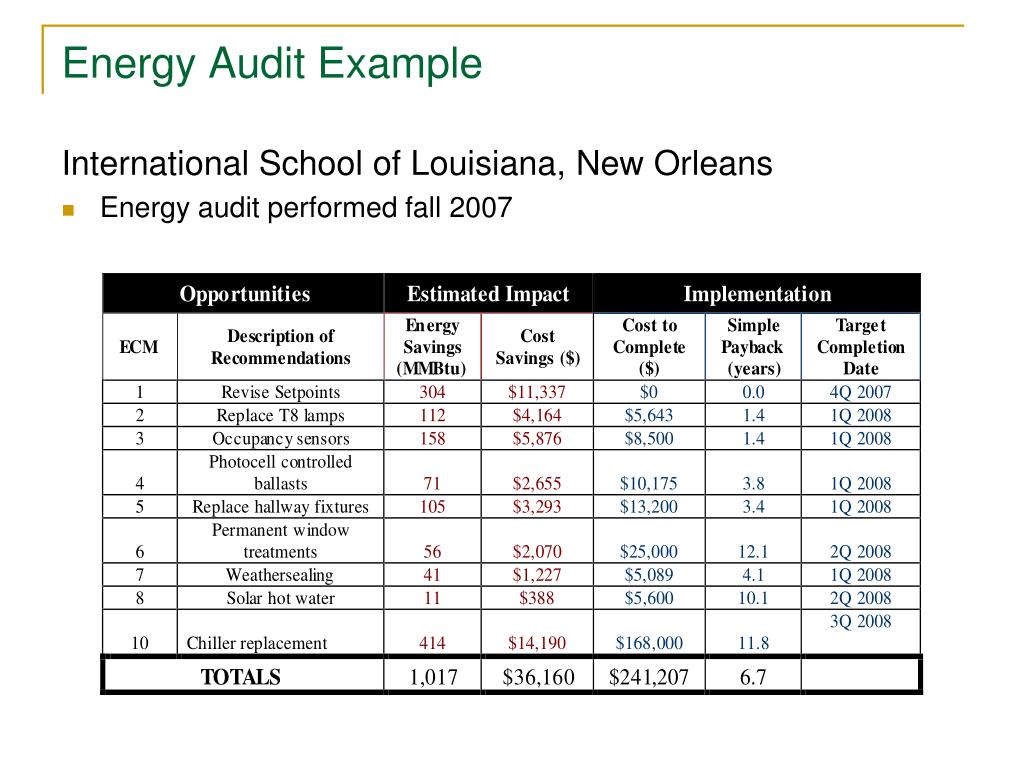Screen dimensions: 1024x768
Task: Select cost to complete value $25,000
Action: coord(648,552)
